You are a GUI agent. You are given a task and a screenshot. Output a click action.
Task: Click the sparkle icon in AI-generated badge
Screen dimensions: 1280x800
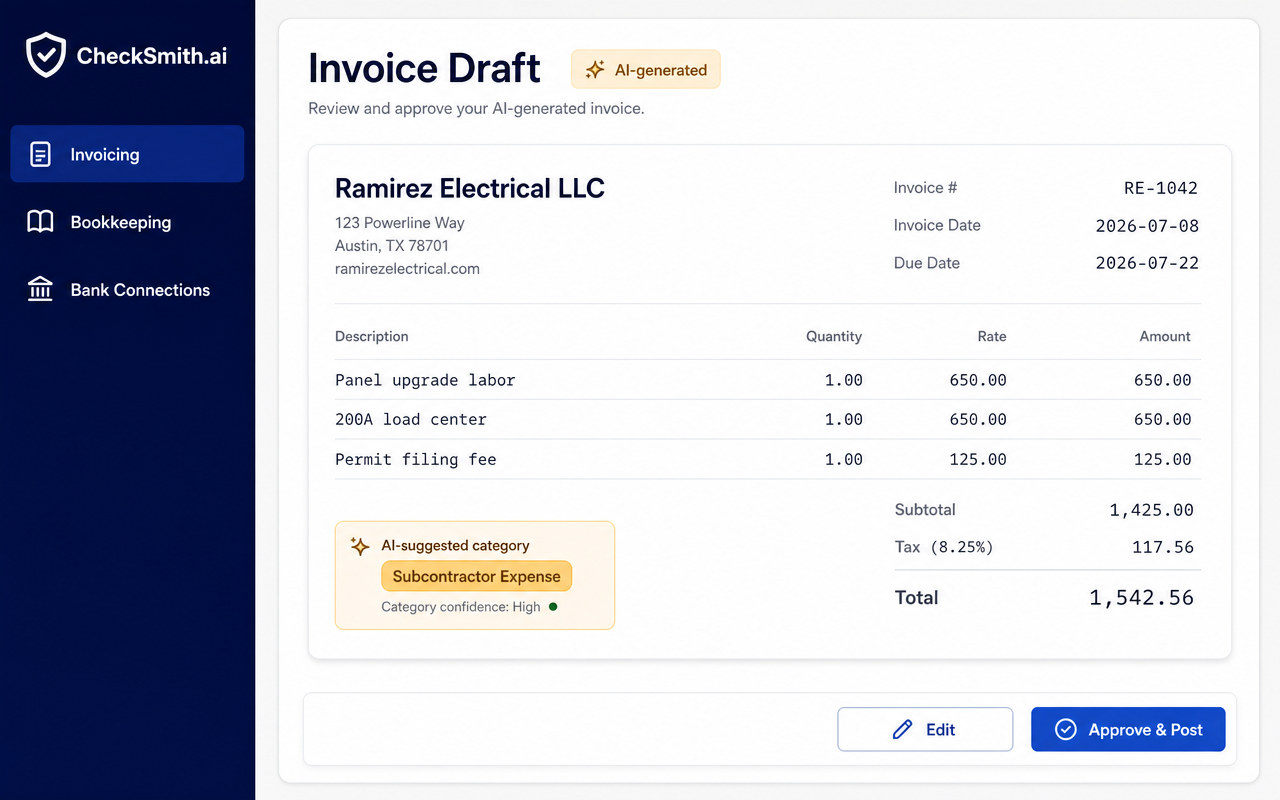(x=595, y=70)
